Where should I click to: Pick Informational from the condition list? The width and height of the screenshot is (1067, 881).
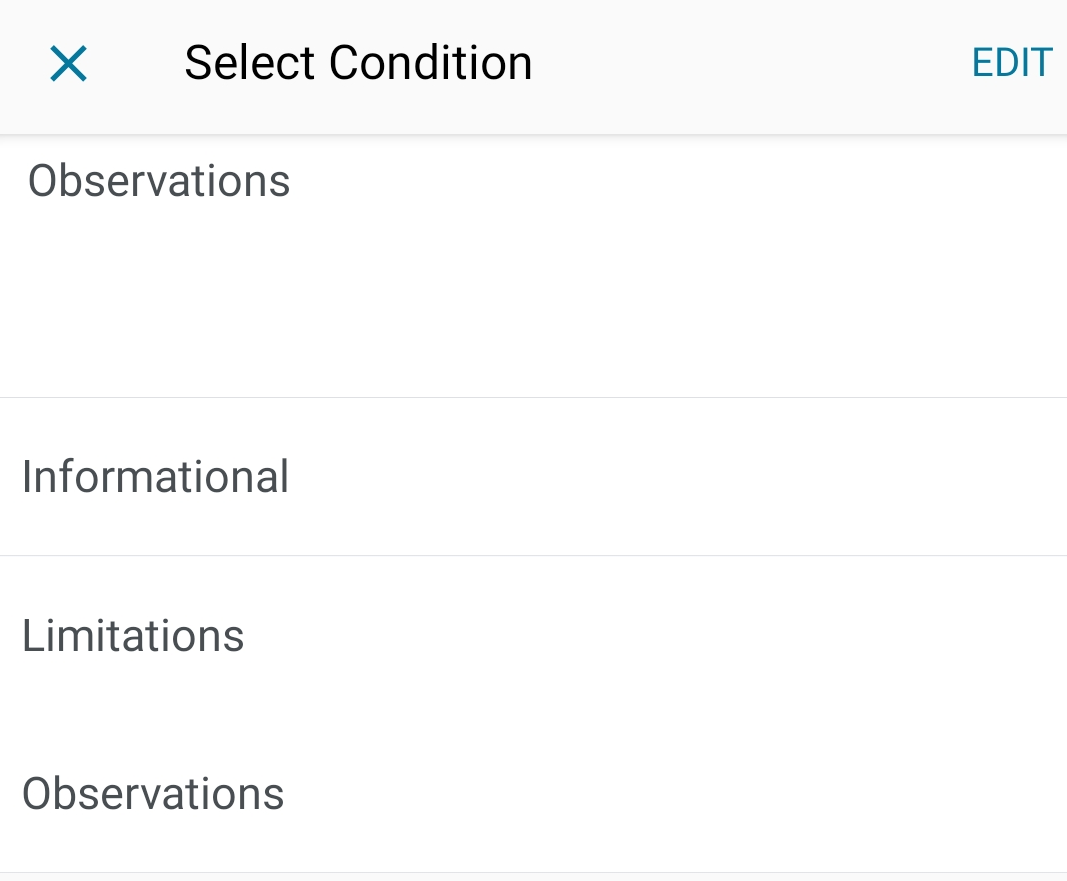(x=155, y=477)
